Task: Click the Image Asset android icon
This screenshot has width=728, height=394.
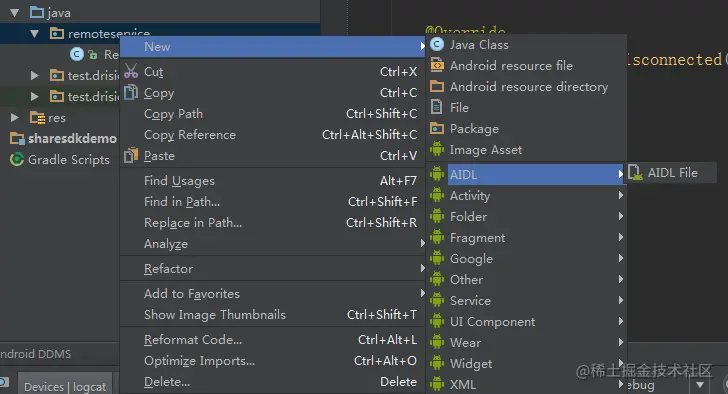Action: (437, 149)
